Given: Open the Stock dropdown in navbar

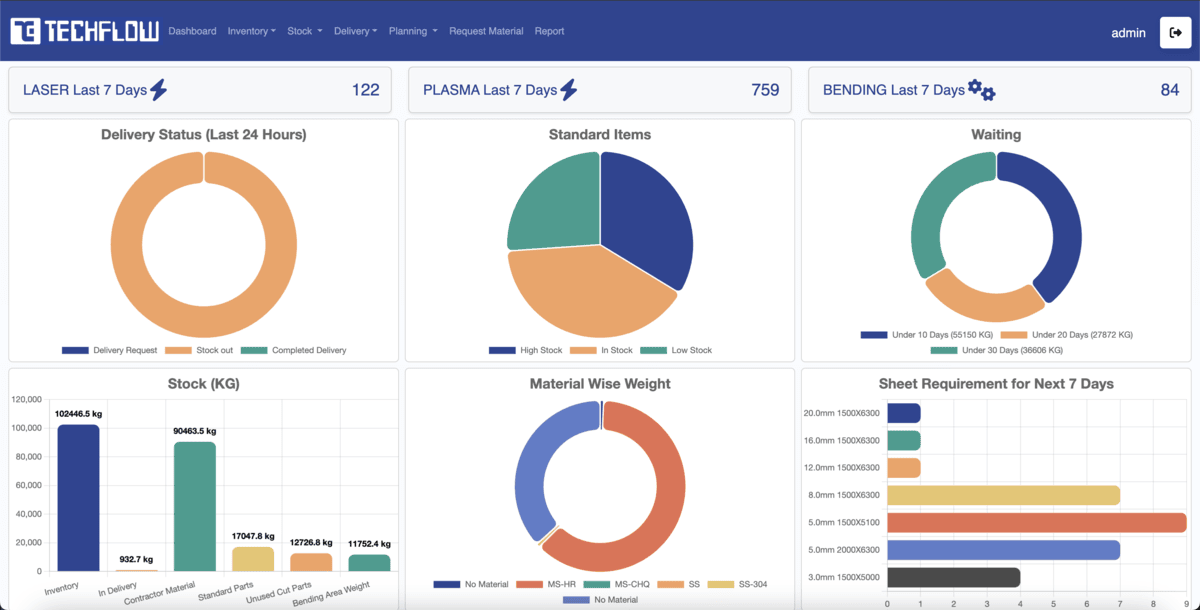Looking at the screenshot, I should (304, 31).
